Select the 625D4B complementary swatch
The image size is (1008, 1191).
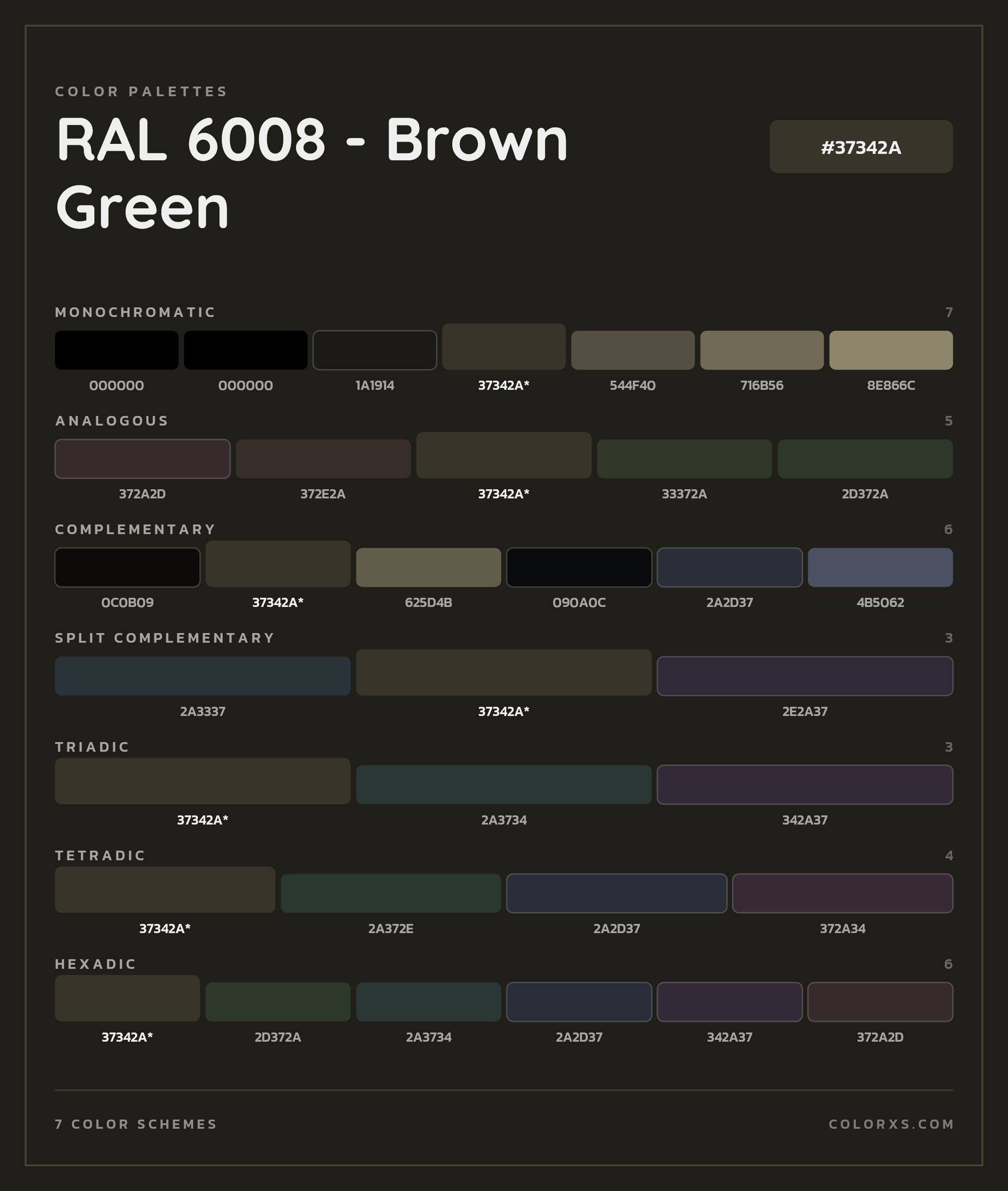coord(428,567)
